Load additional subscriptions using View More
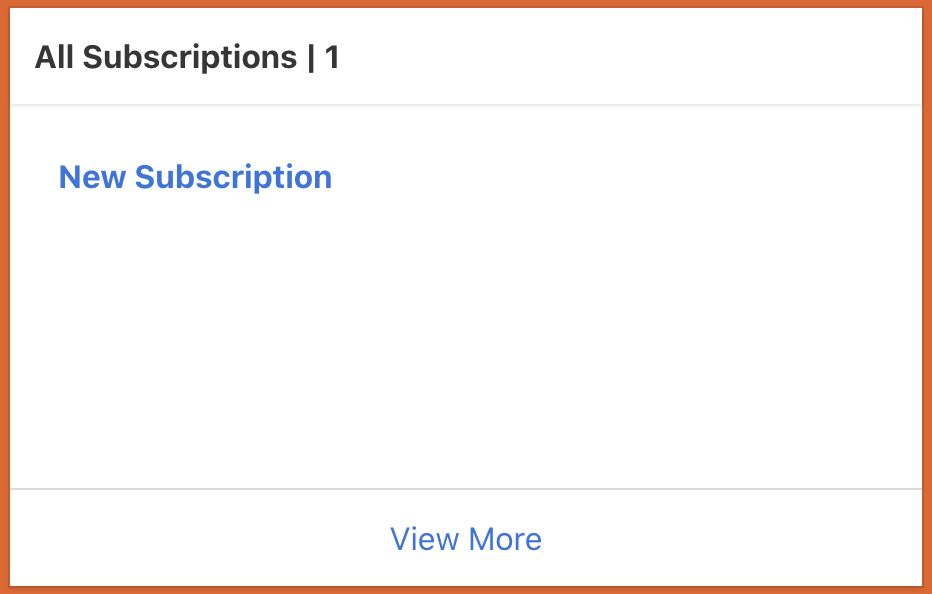 click(x=465, y=539)
